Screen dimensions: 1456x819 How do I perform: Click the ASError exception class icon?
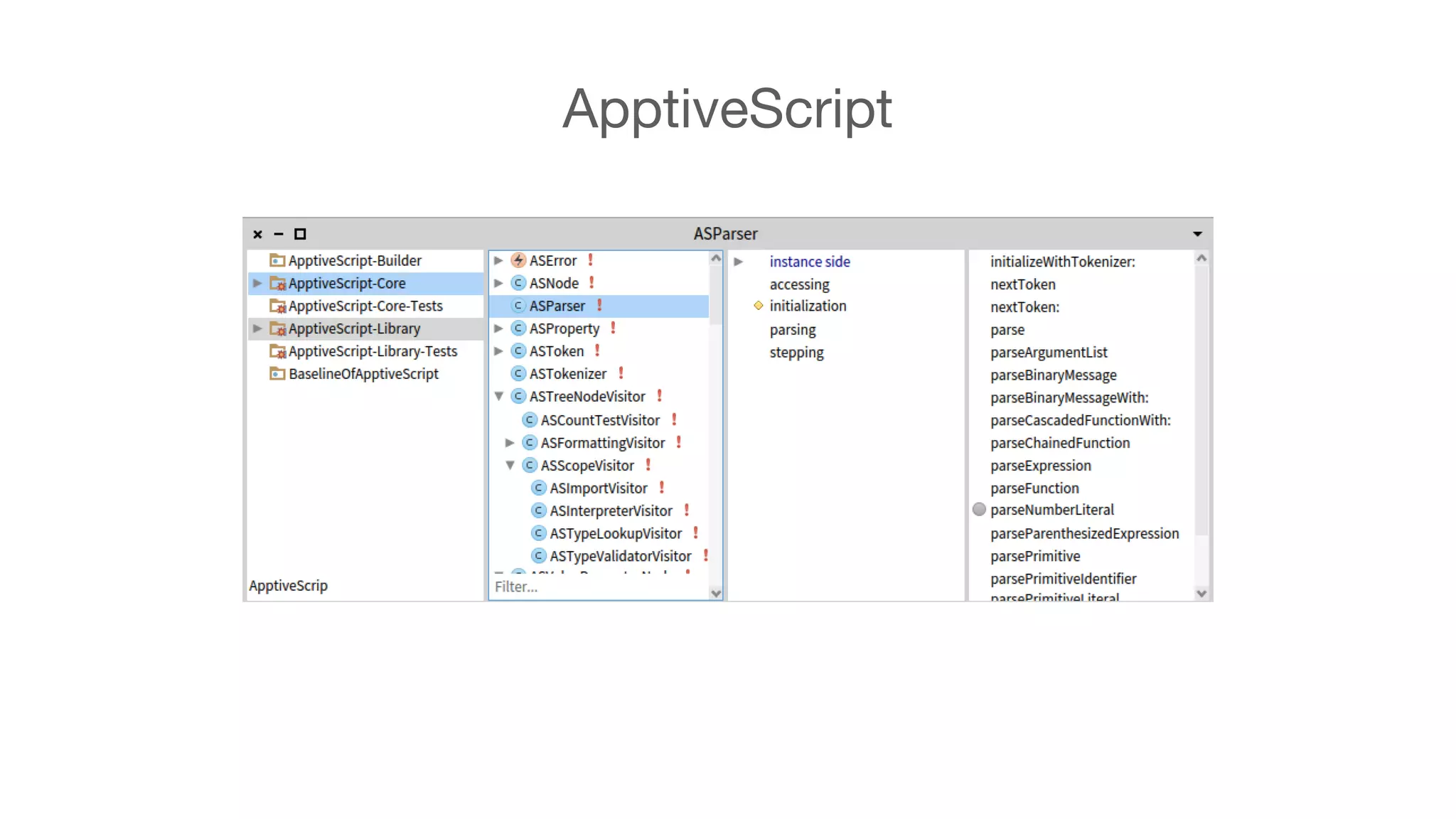[x=518, y=260]
